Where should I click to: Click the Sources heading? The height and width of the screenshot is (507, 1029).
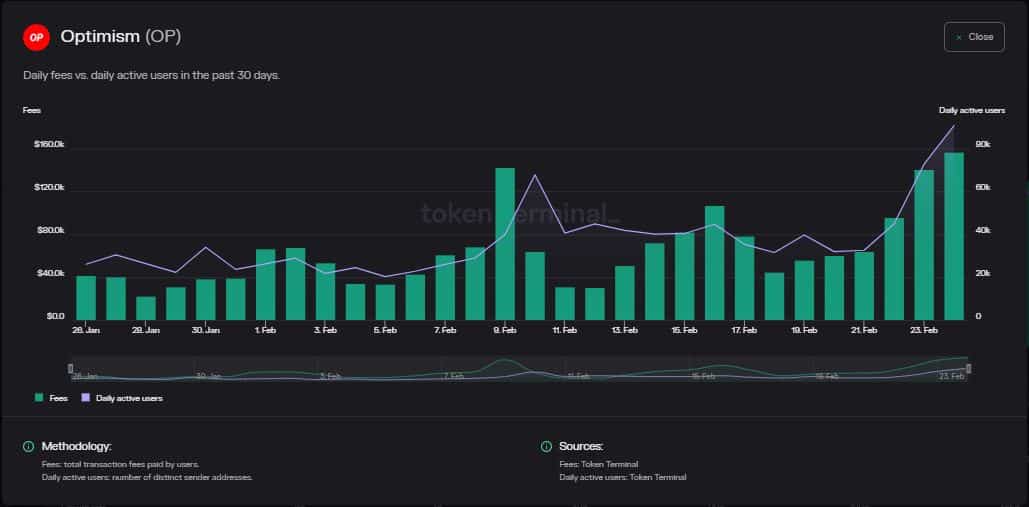pyautogui.click(x=581, y=446)
